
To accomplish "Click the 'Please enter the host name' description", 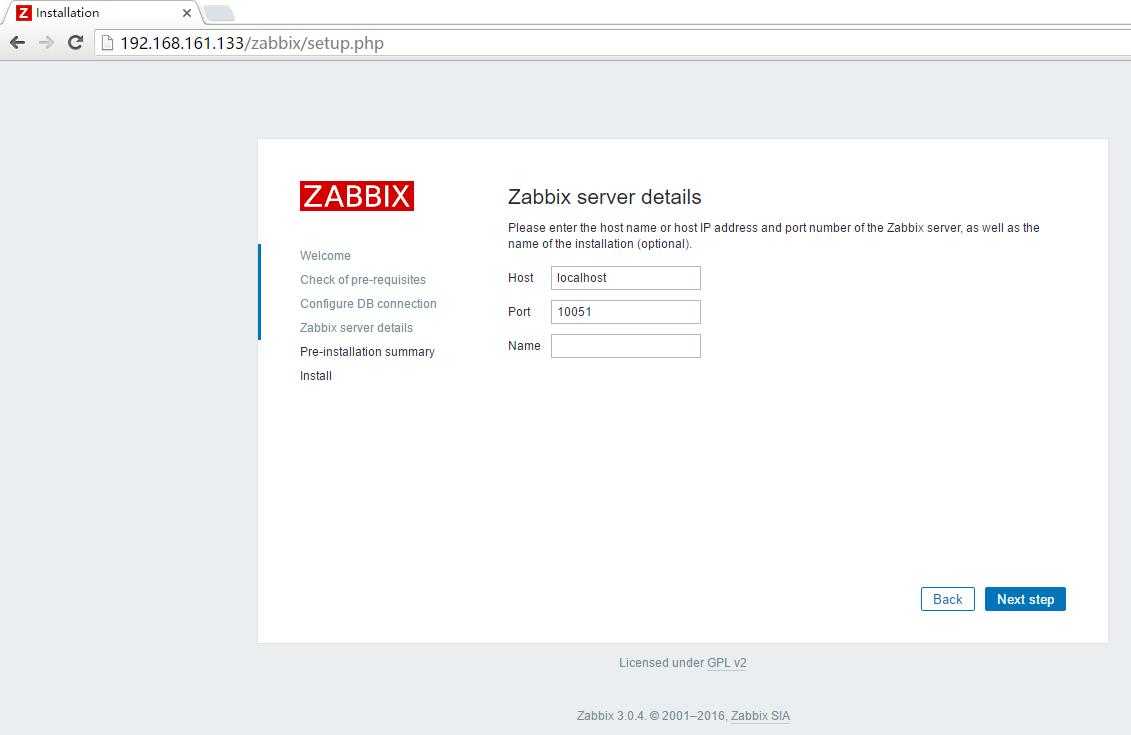I will [x=773, y=236].
